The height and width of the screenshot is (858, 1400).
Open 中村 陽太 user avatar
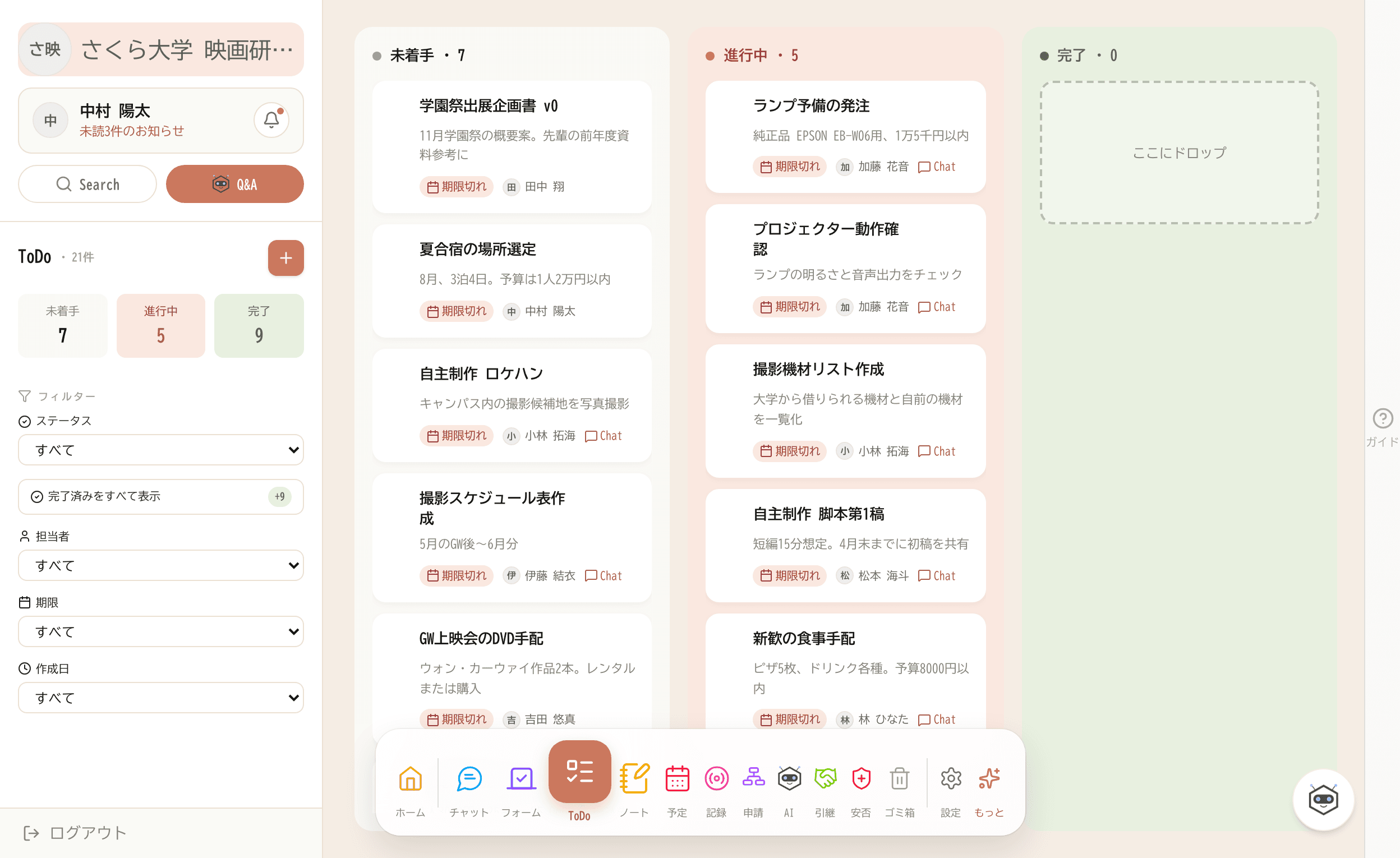tap(50, 120)
